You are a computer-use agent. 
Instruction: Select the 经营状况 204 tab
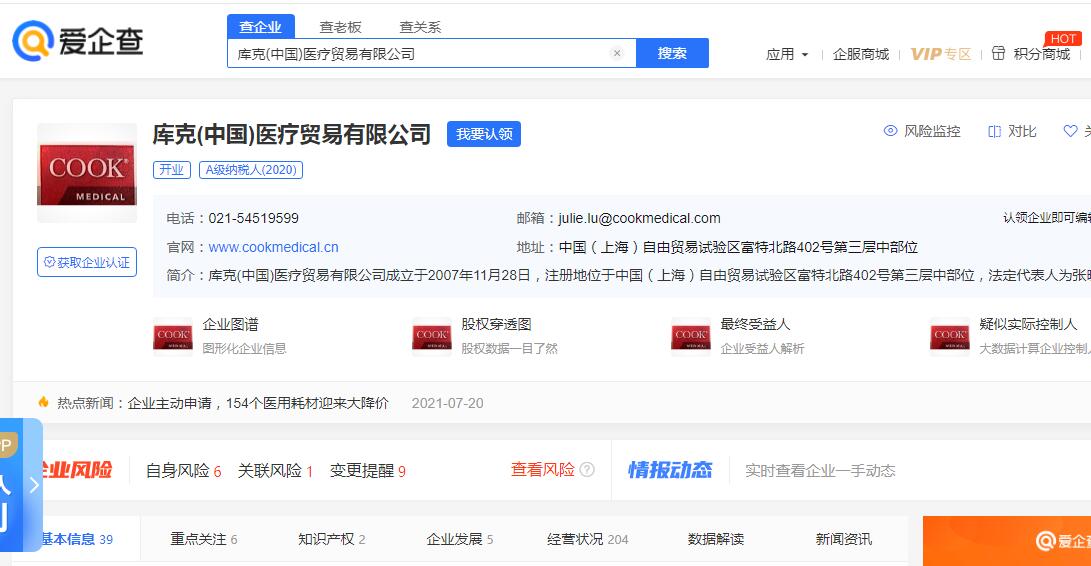(588, 539)
